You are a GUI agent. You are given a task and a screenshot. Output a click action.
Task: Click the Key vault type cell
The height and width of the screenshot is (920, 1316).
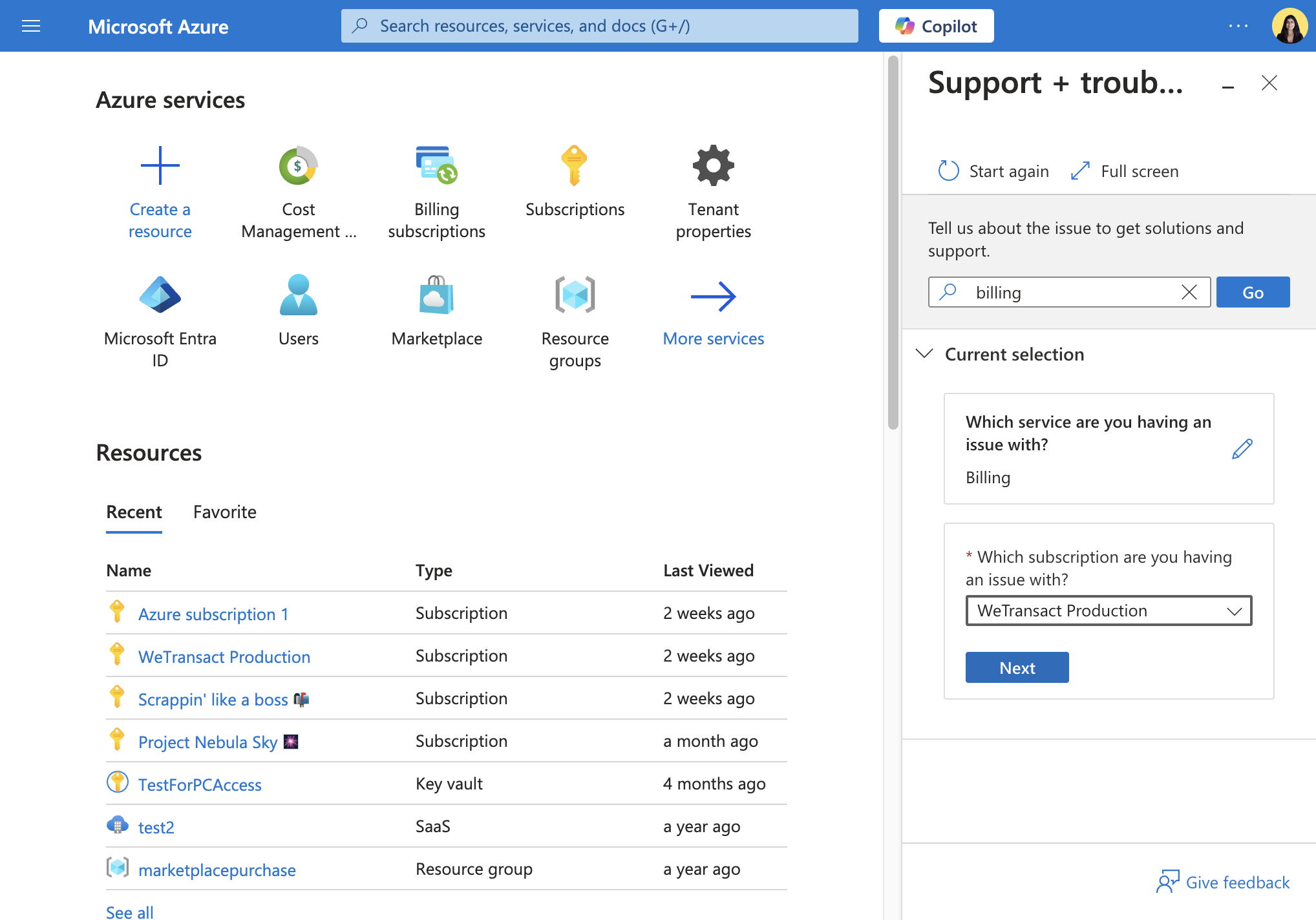pos(449,784)
